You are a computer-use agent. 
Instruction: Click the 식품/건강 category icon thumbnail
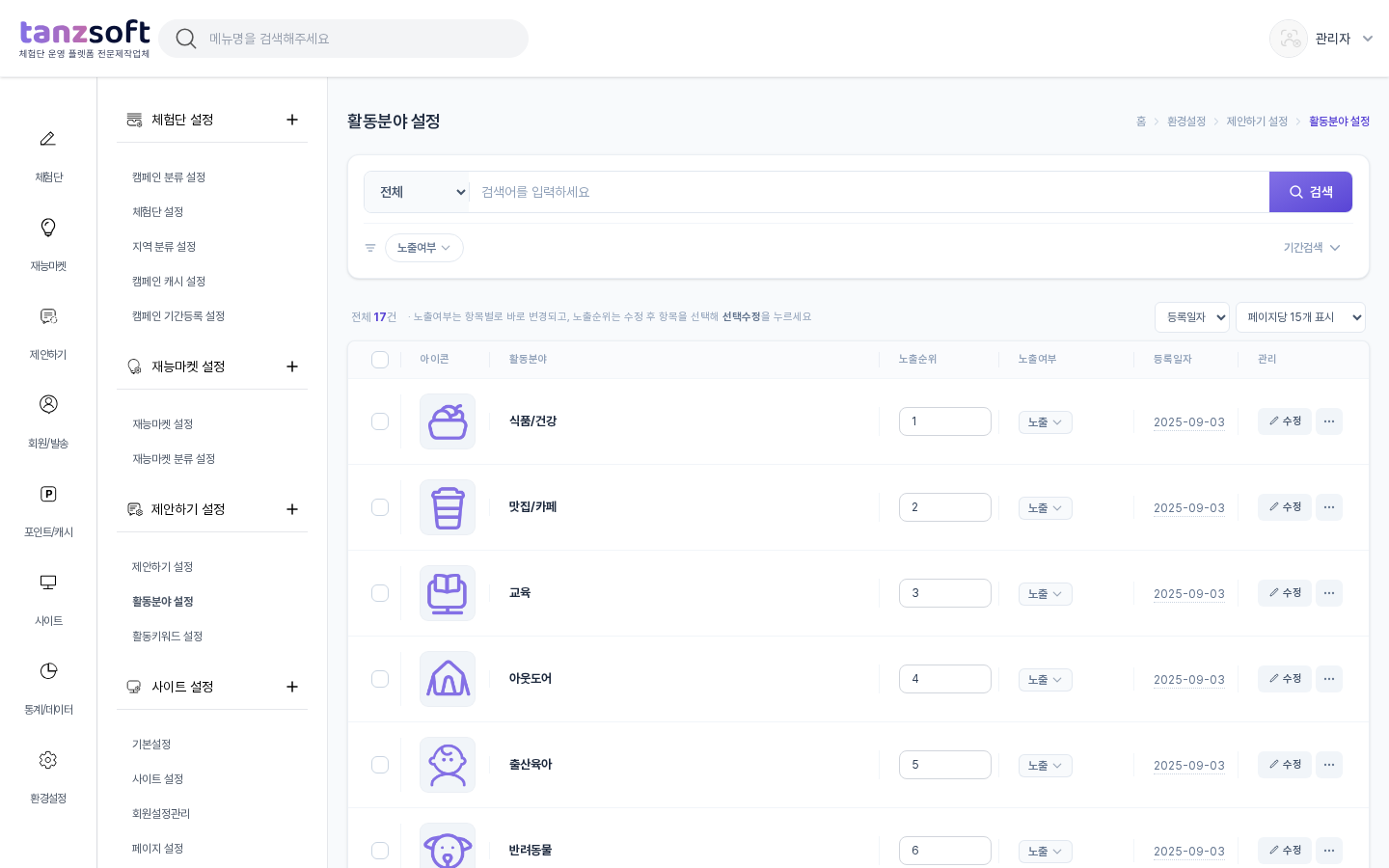click(448, 421)
